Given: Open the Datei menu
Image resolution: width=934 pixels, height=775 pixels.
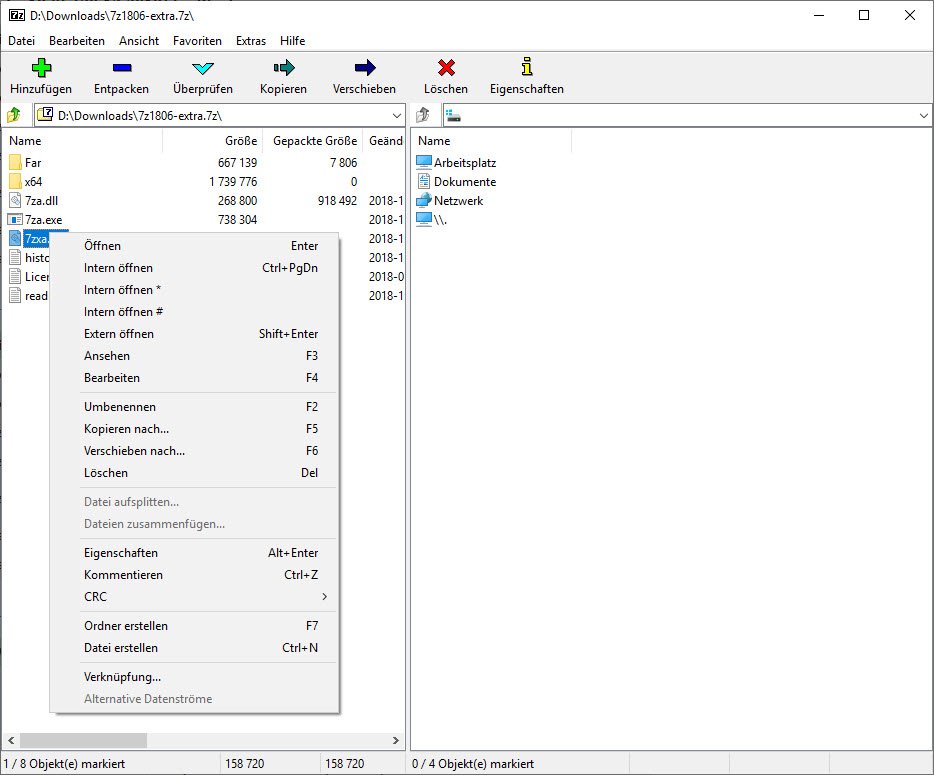Looking at the screenshot, I should click(x=21, y=41).
